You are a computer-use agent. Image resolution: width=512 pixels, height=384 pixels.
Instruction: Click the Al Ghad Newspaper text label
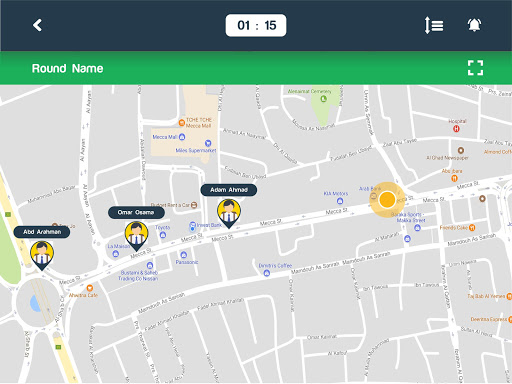(447, 158)
